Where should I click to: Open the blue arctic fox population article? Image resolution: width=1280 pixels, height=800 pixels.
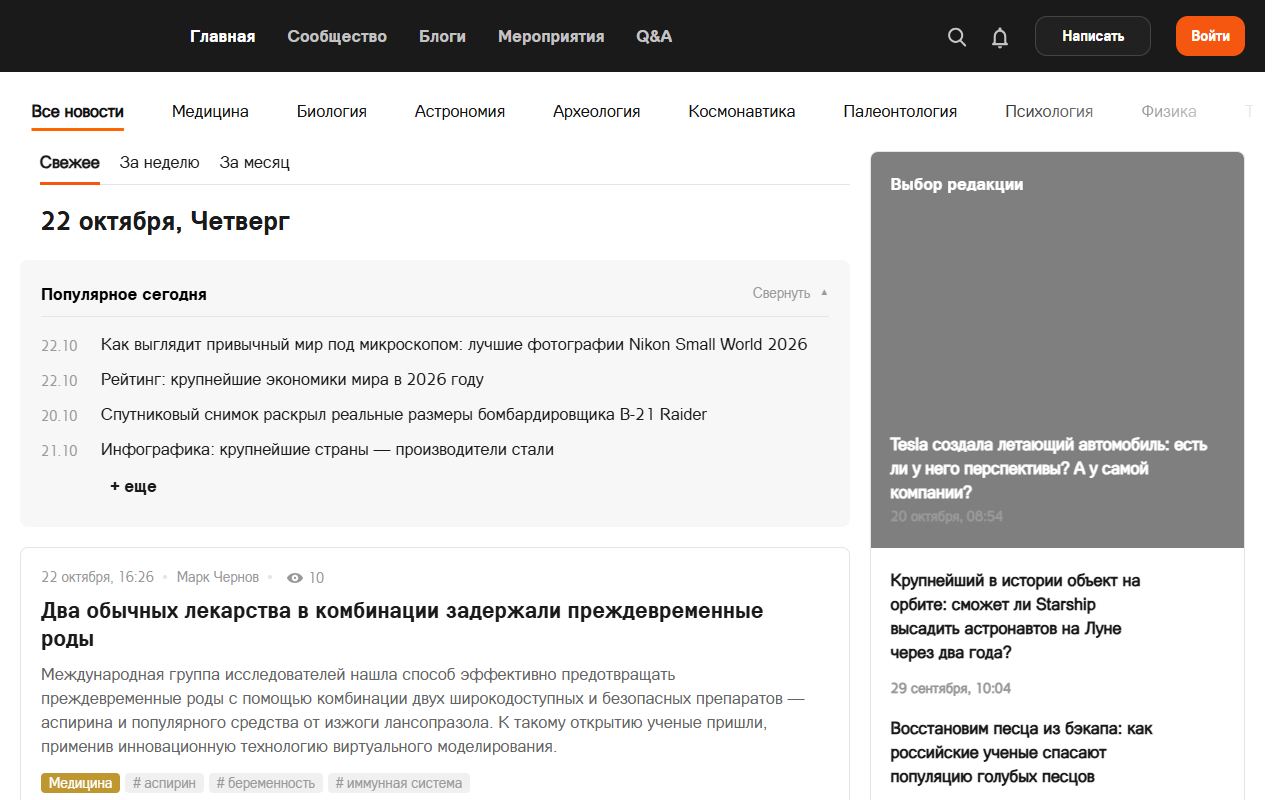[1021, 752]
